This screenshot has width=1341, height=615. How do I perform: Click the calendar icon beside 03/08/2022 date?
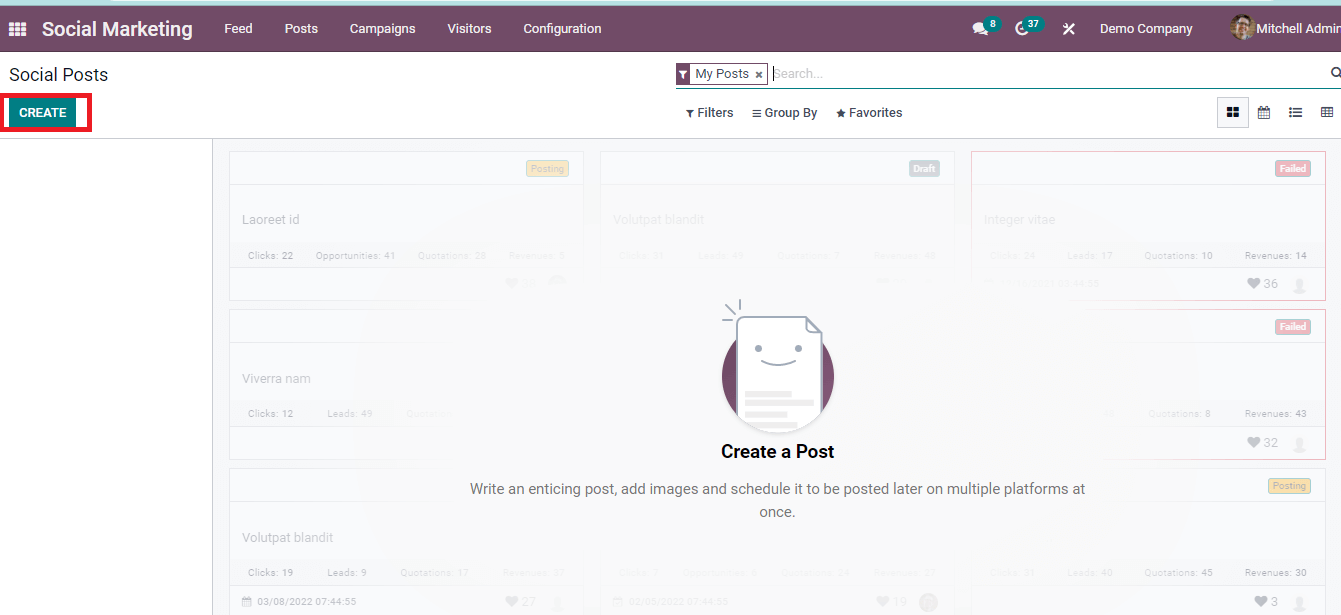(247, 602)
